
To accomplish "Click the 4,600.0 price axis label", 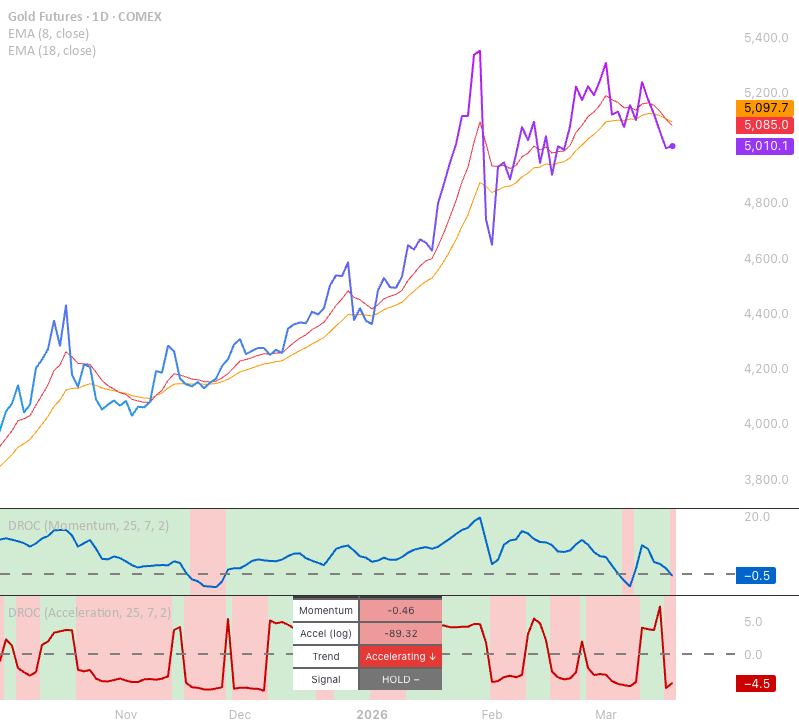I will point(766,258).
